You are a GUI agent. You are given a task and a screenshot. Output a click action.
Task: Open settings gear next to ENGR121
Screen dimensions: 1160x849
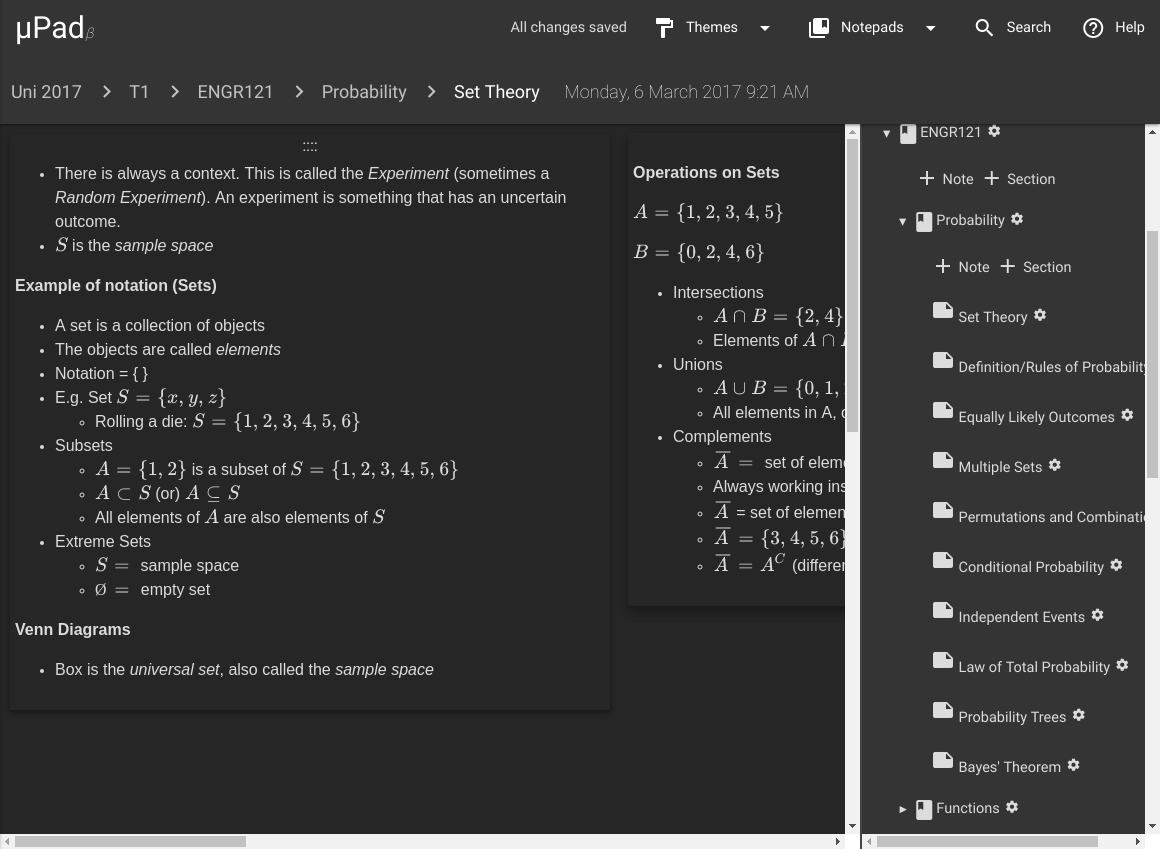pos(994,131)
